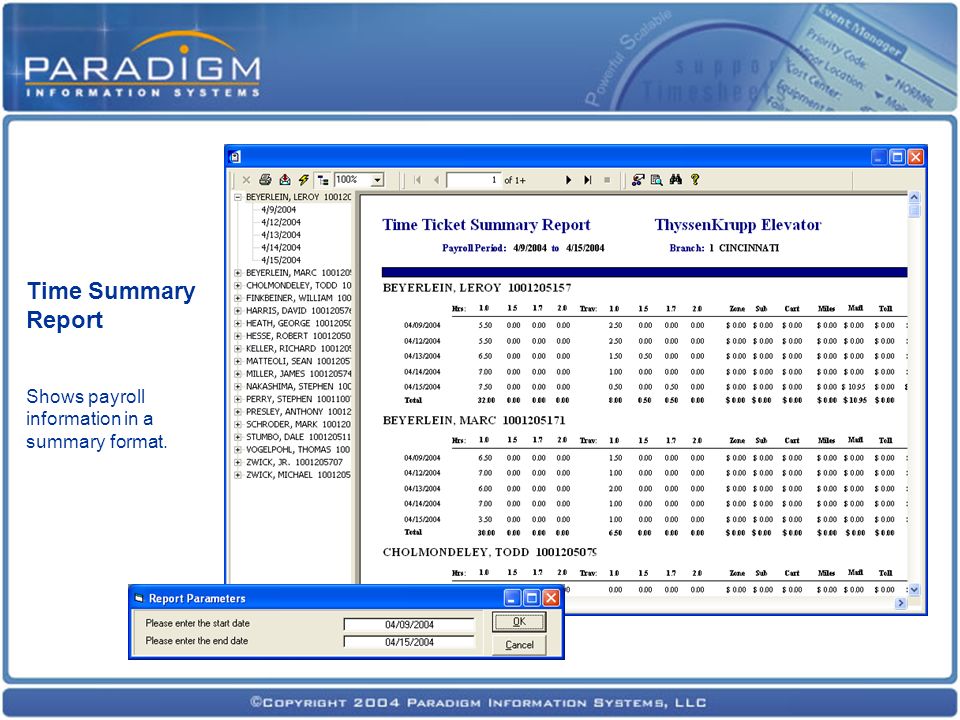Click 'BEYERLEIN, LEROY 1001205157' report heading
The width and height of the screenshot is (960, 720).
pos(477,288)
